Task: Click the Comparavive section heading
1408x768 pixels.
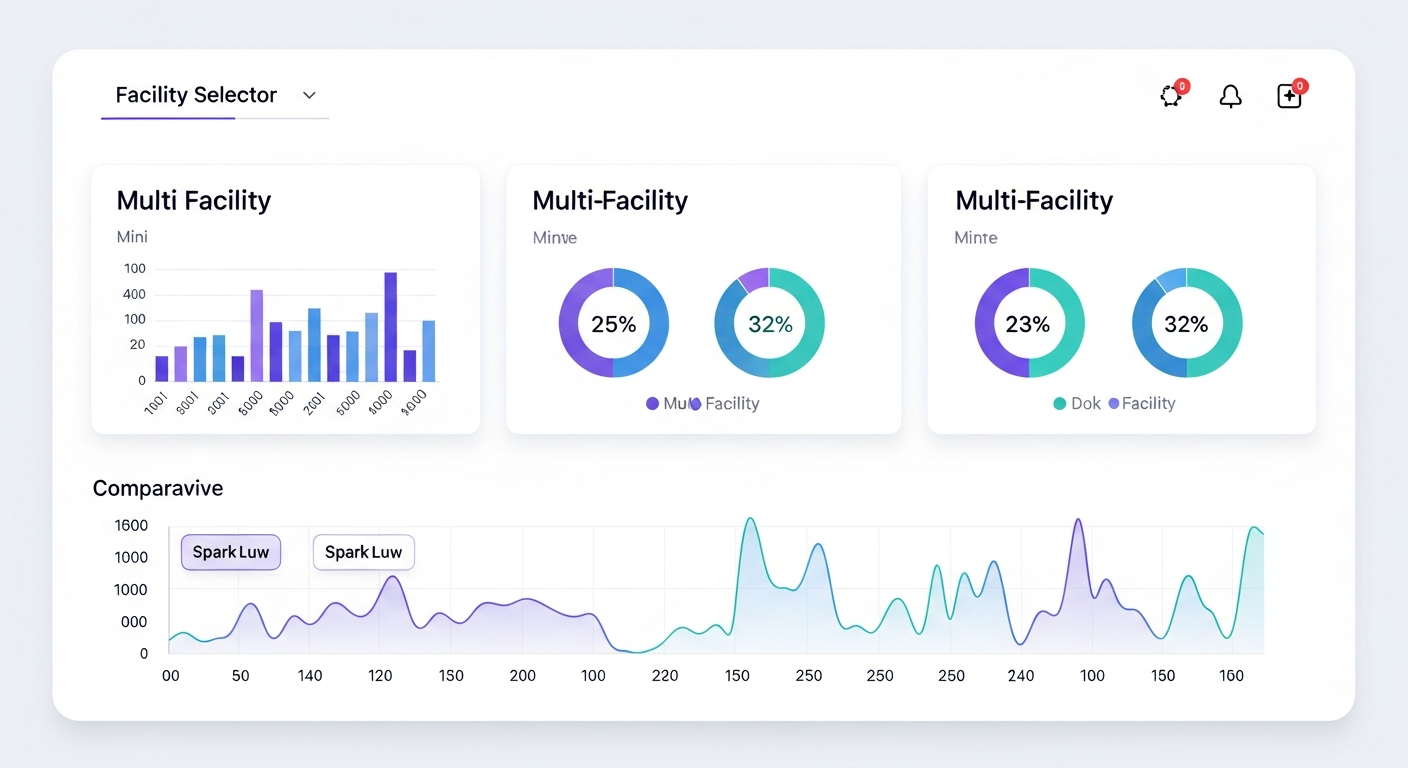Action: 157,488
